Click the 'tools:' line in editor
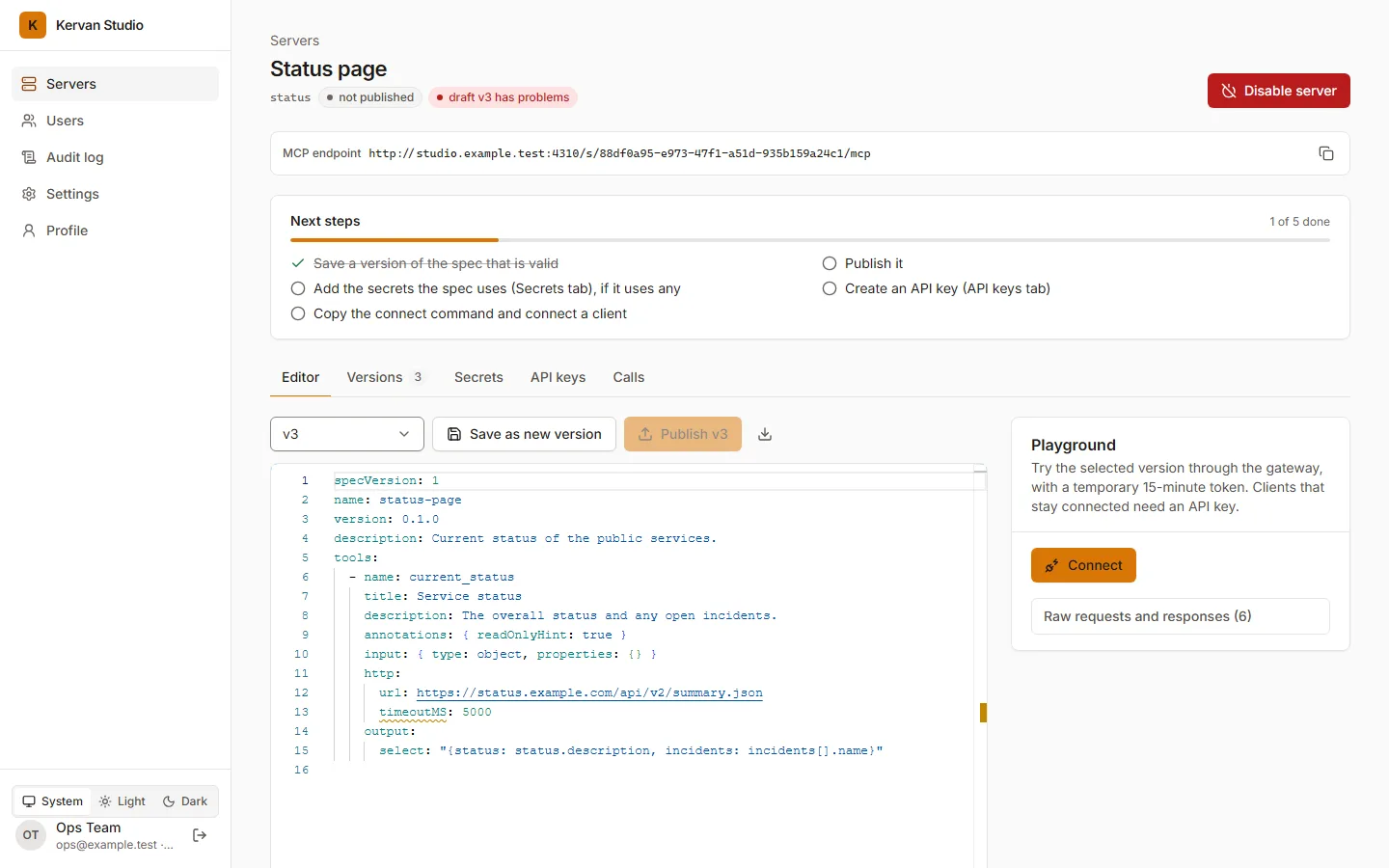 coord(356,557)
